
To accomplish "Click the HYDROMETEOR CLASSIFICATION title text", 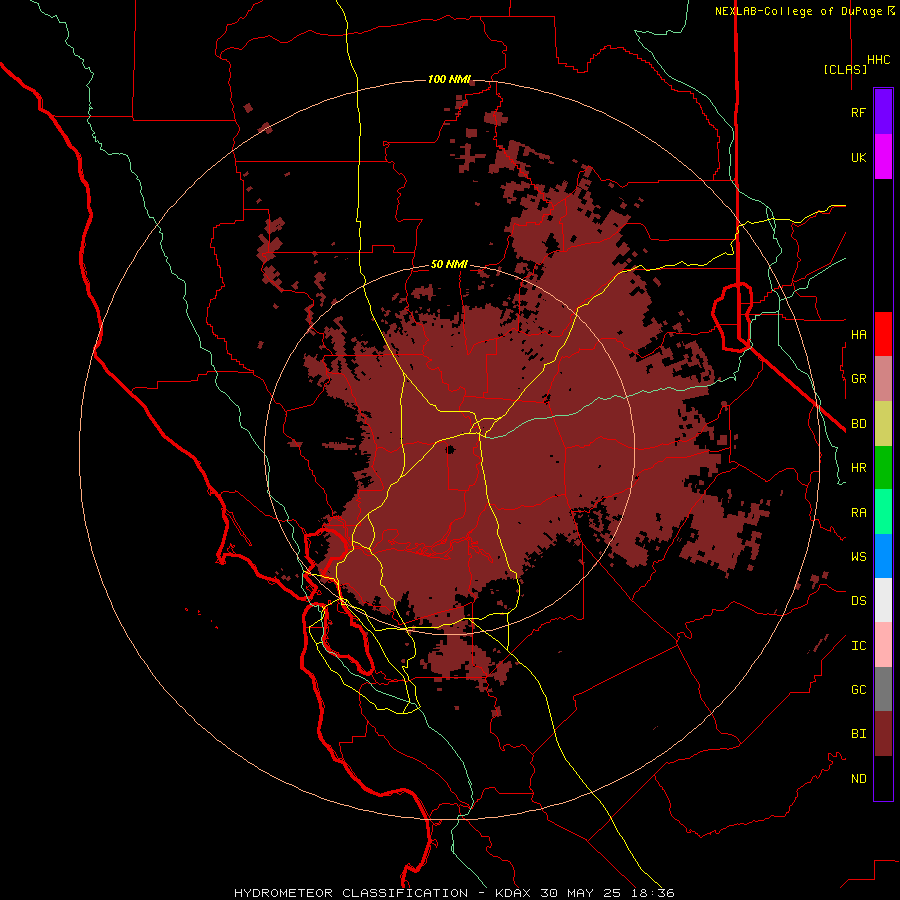I will click(x=351, y=893).
